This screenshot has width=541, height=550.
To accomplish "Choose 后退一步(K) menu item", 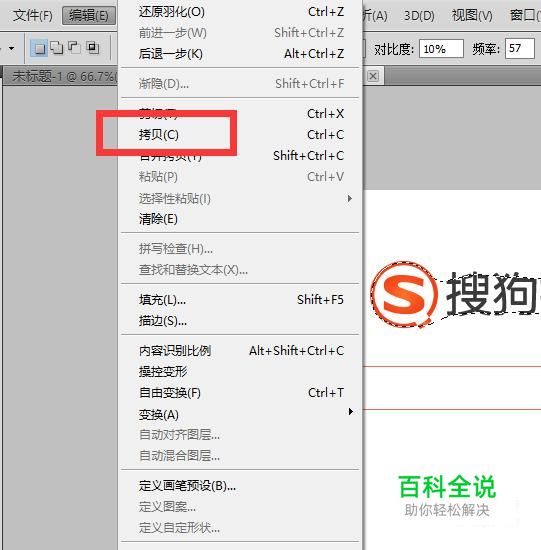I will point(240,54).
